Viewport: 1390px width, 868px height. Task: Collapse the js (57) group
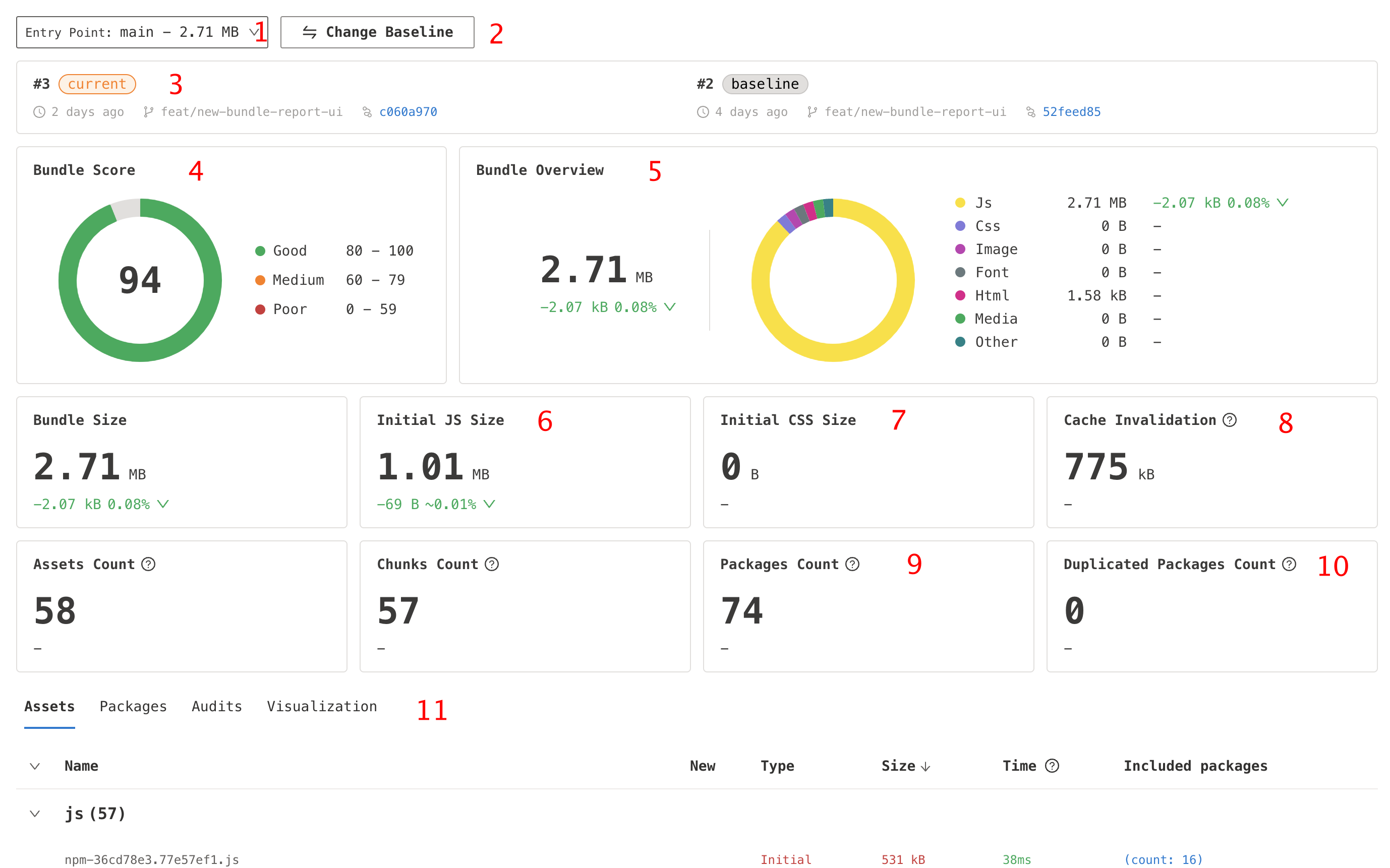35,814
